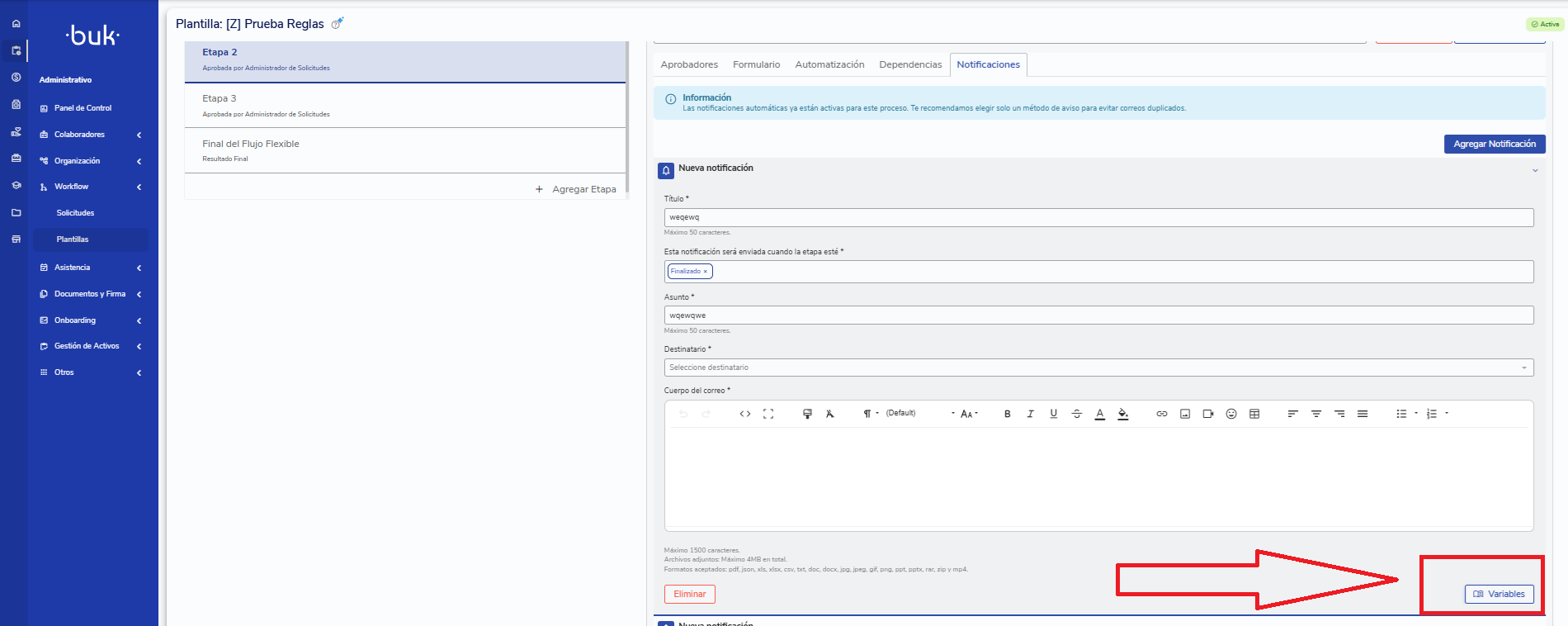Switch to the Formulario tab
The height and width of the screenshot is (626, 1568).
757,64
